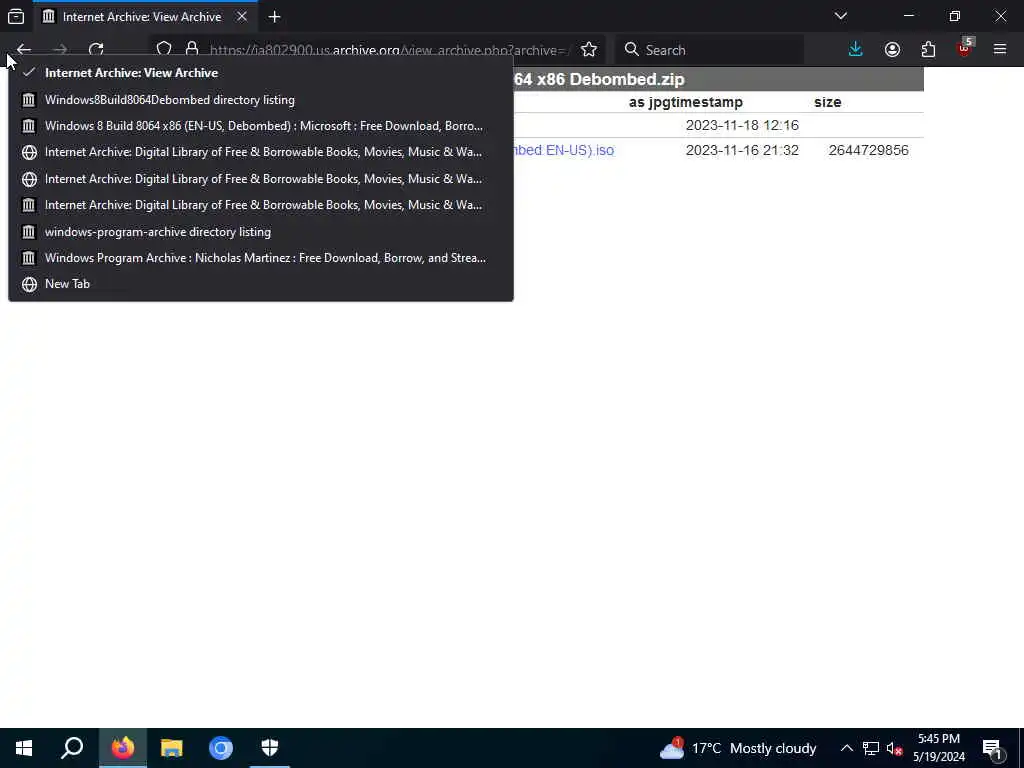
Task: Close the Internet Archive: View Archive tab
Action: 242,16
